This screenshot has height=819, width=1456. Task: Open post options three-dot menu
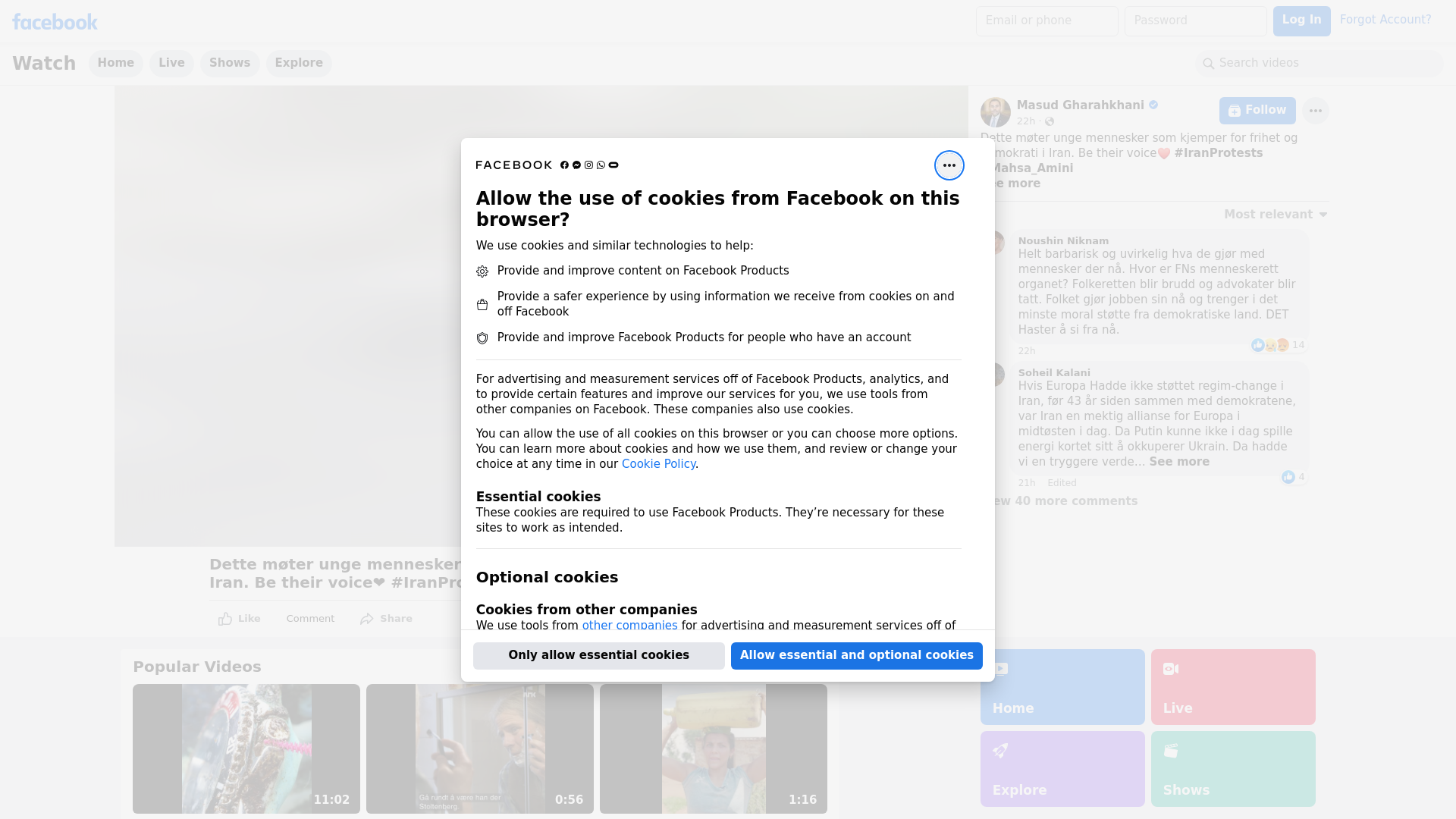coord(1315,111)
